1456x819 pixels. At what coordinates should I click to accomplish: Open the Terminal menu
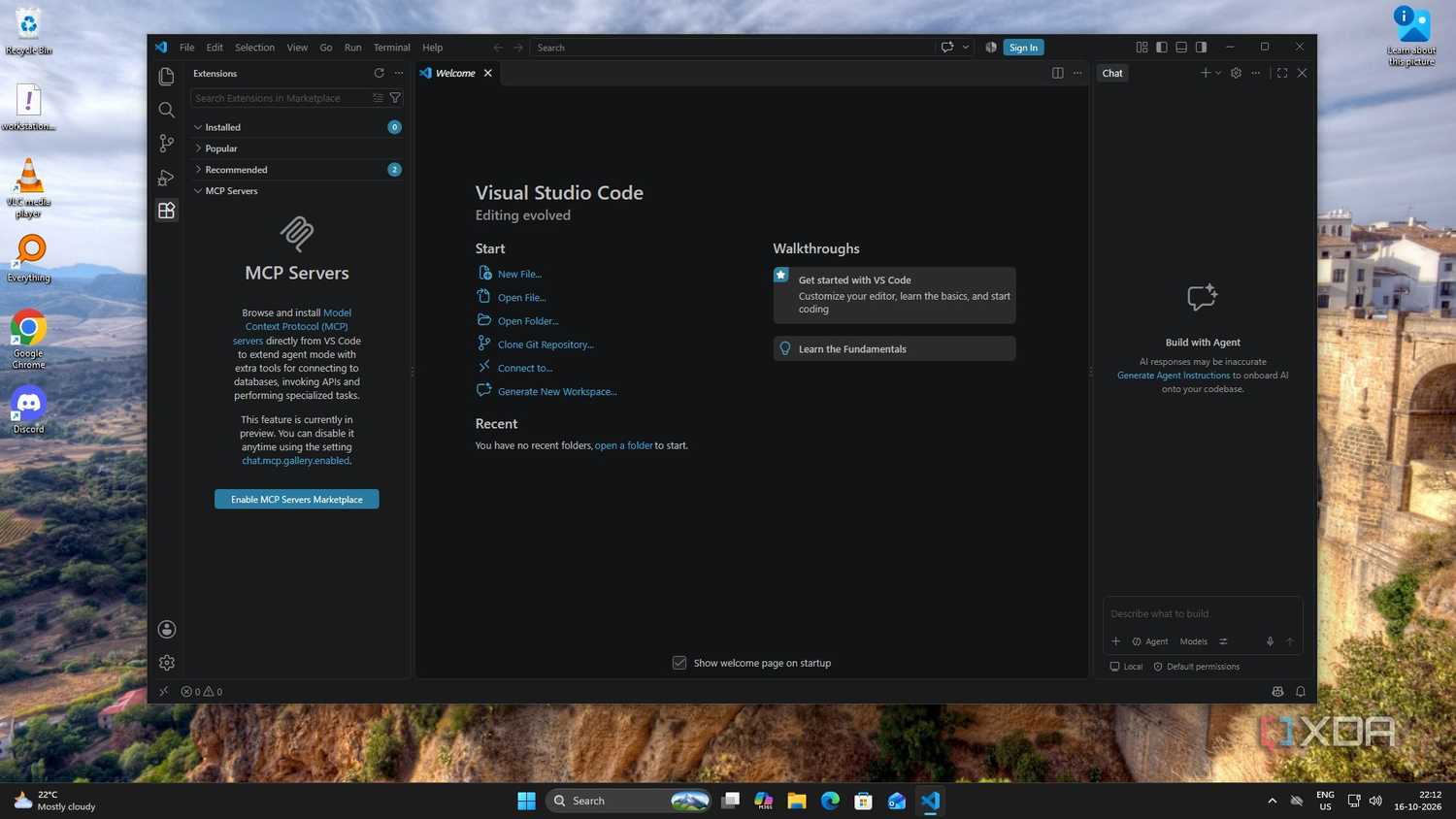point(392,48)
